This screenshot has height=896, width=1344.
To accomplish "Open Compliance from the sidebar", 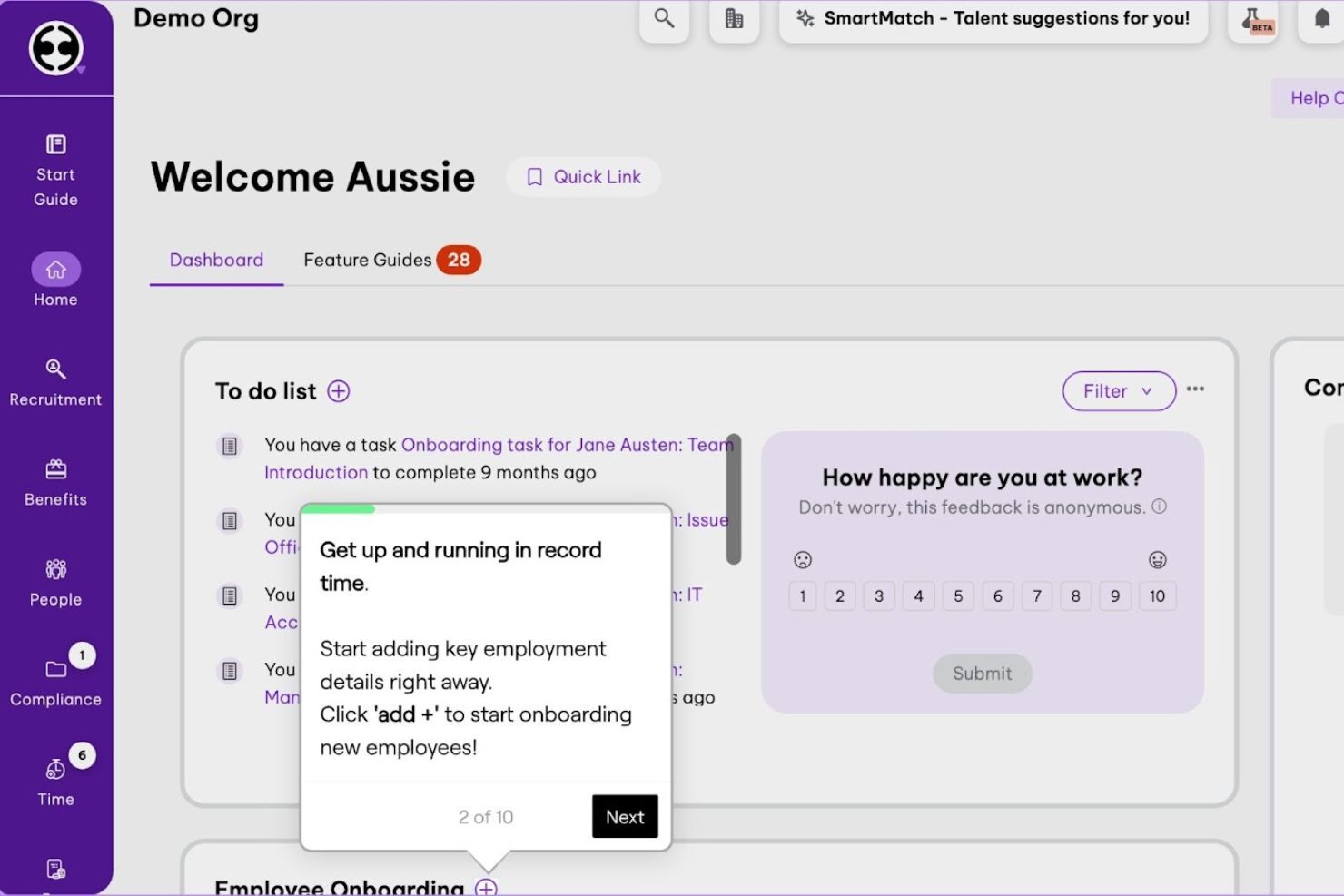I will 55,681.
